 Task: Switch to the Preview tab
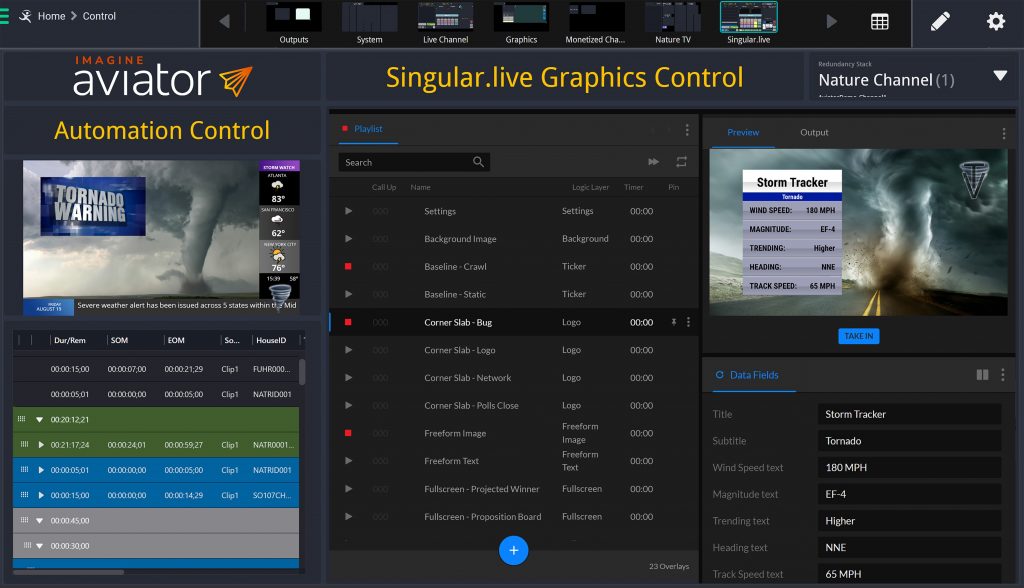point(743,132)
